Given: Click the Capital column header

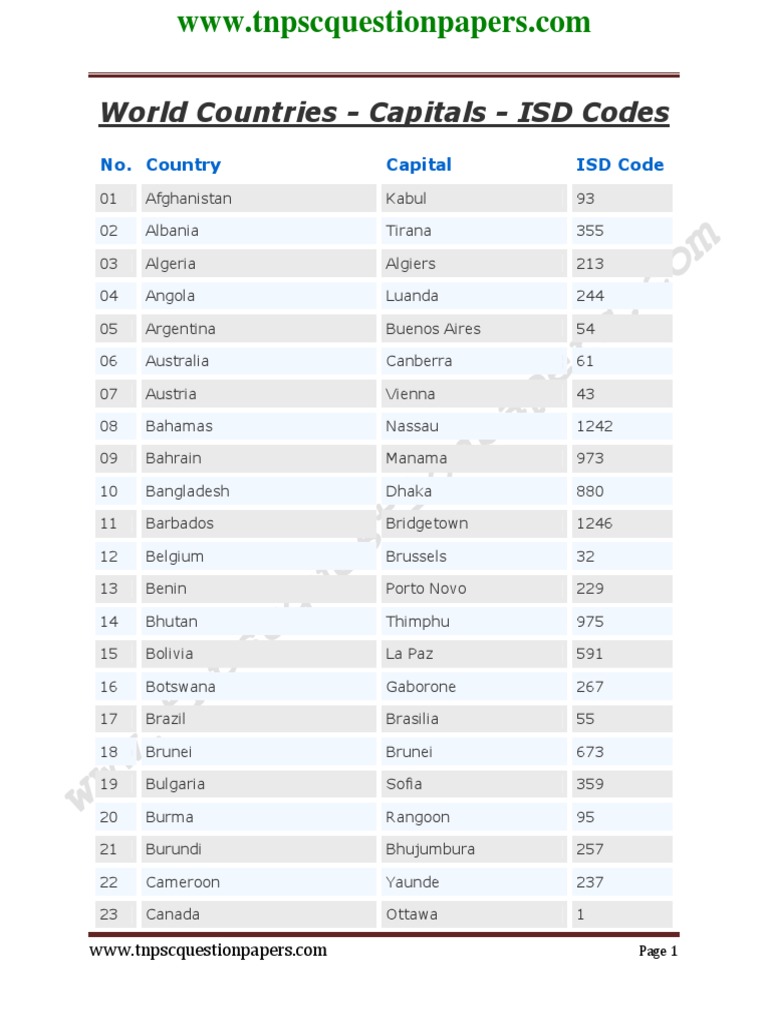Looking at the screenshot, I should coord(418,165).
